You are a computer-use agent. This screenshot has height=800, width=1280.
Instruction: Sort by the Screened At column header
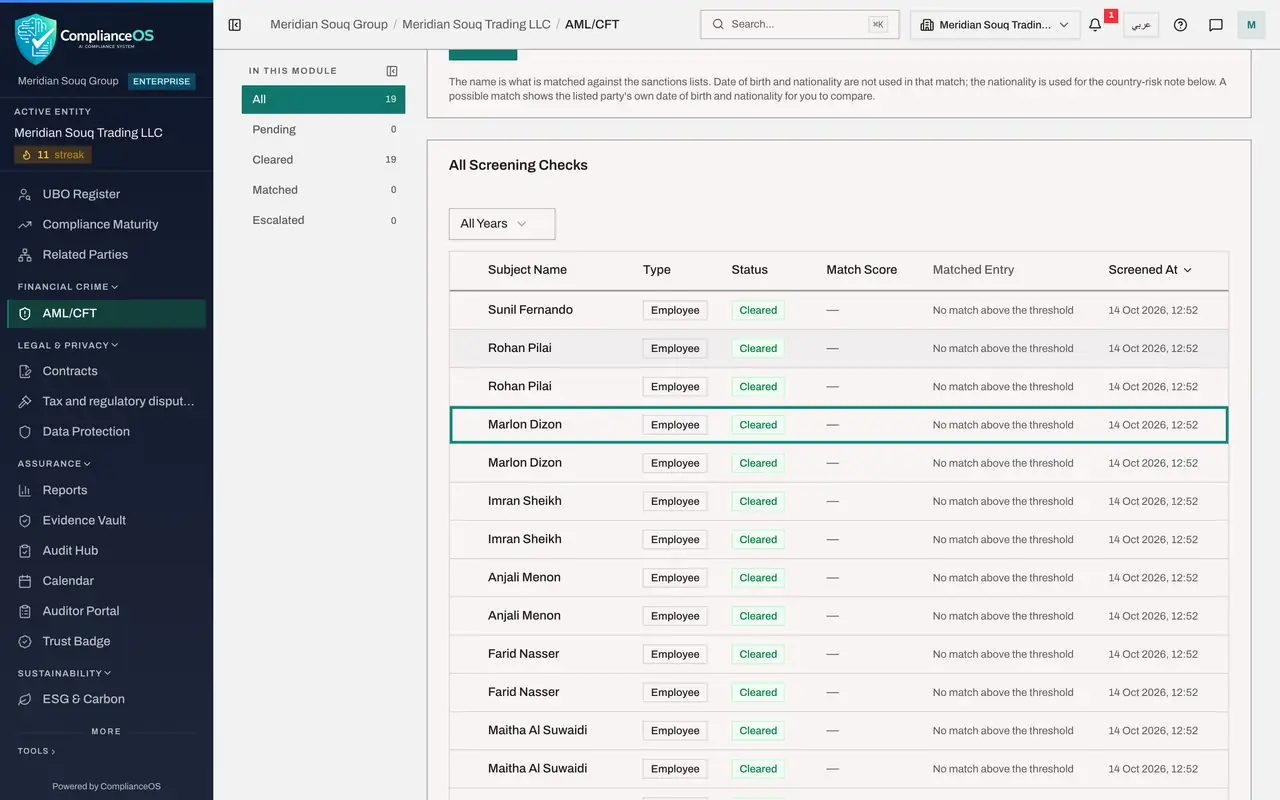click(1150, 270)
